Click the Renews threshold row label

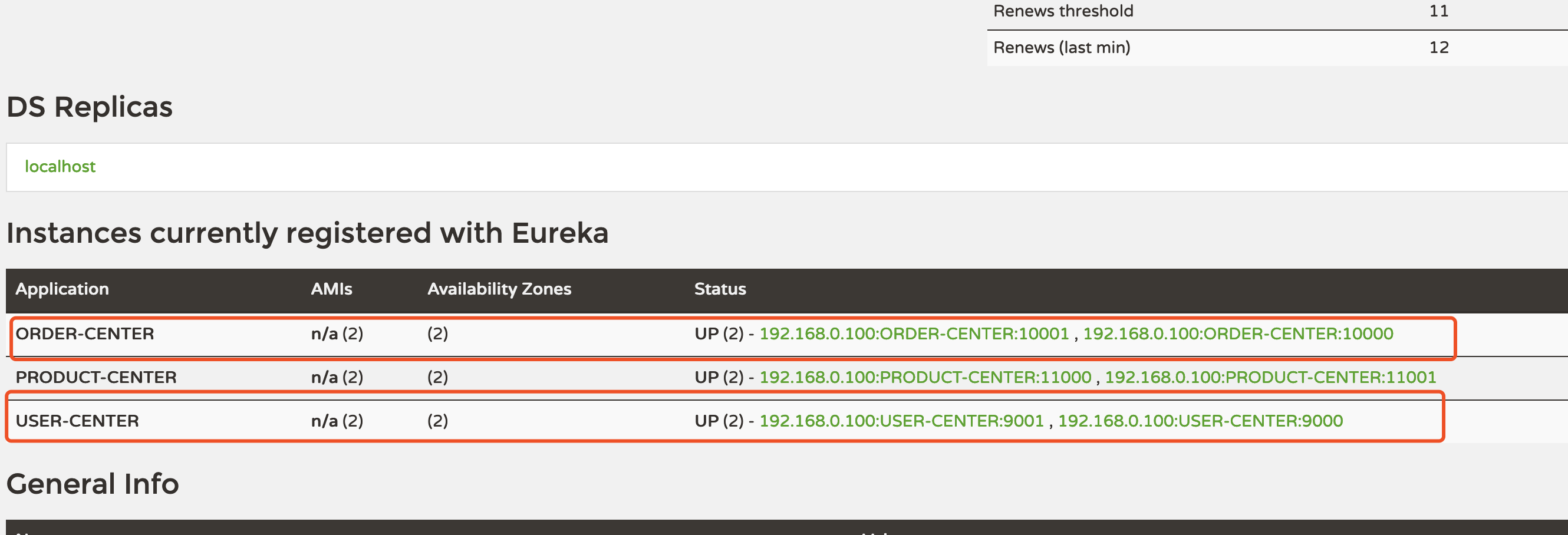[1063, 11]
